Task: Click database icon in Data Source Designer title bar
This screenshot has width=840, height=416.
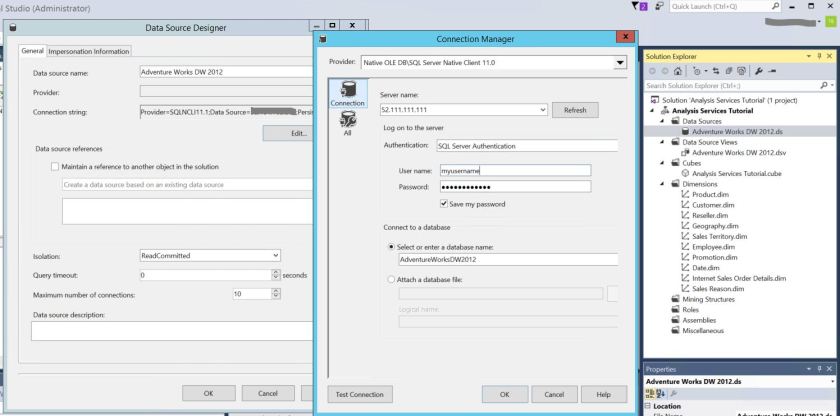Action: point(13,28)
